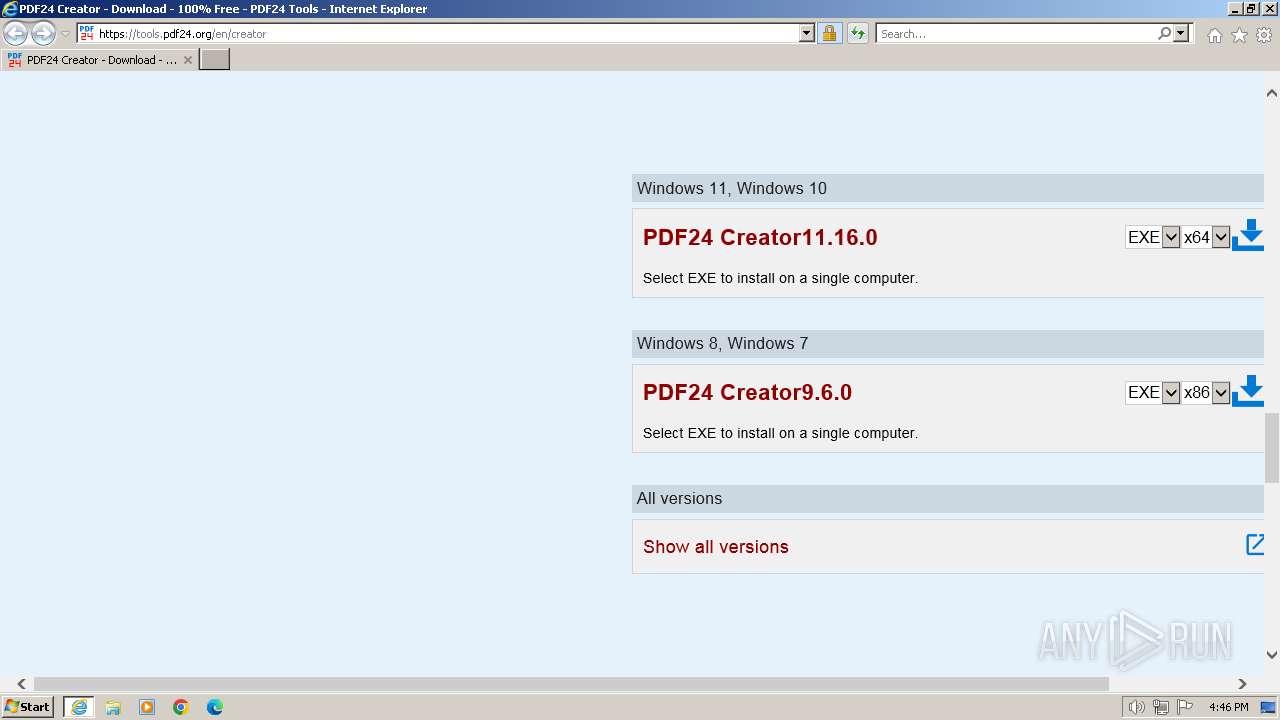This screenshot has width=1280, height=720.
Task: Click the network tray icon
Action: coord(1161,707)
